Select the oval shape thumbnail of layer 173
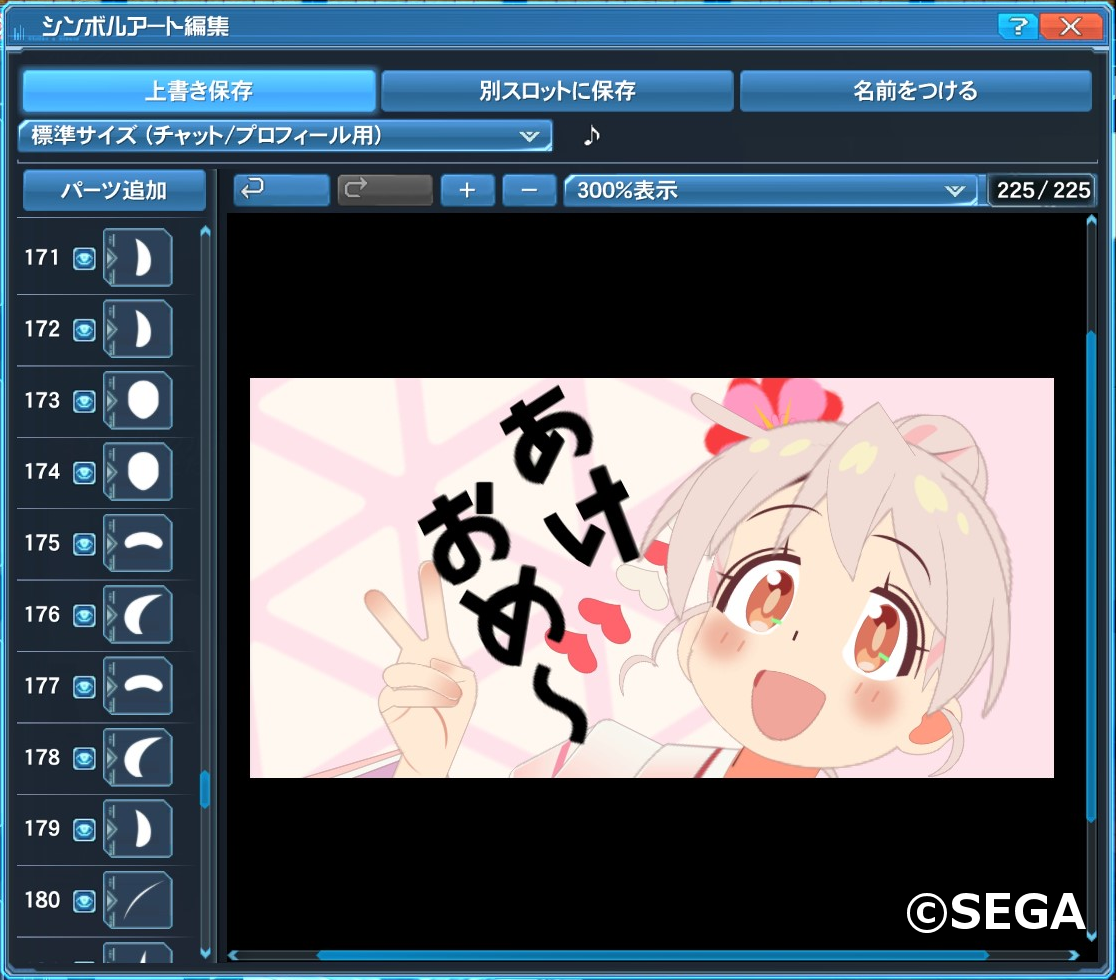Image resolution: width=1116 pixels, height=980 pixels. click(x=143, y=400)
